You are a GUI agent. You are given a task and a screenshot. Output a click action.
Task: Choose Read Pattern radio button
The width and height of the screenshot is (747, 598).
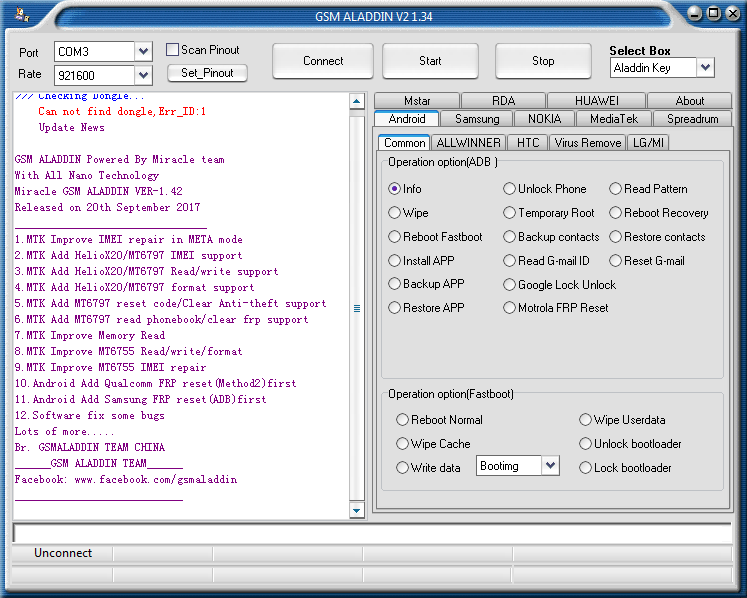tap(616, 189)
